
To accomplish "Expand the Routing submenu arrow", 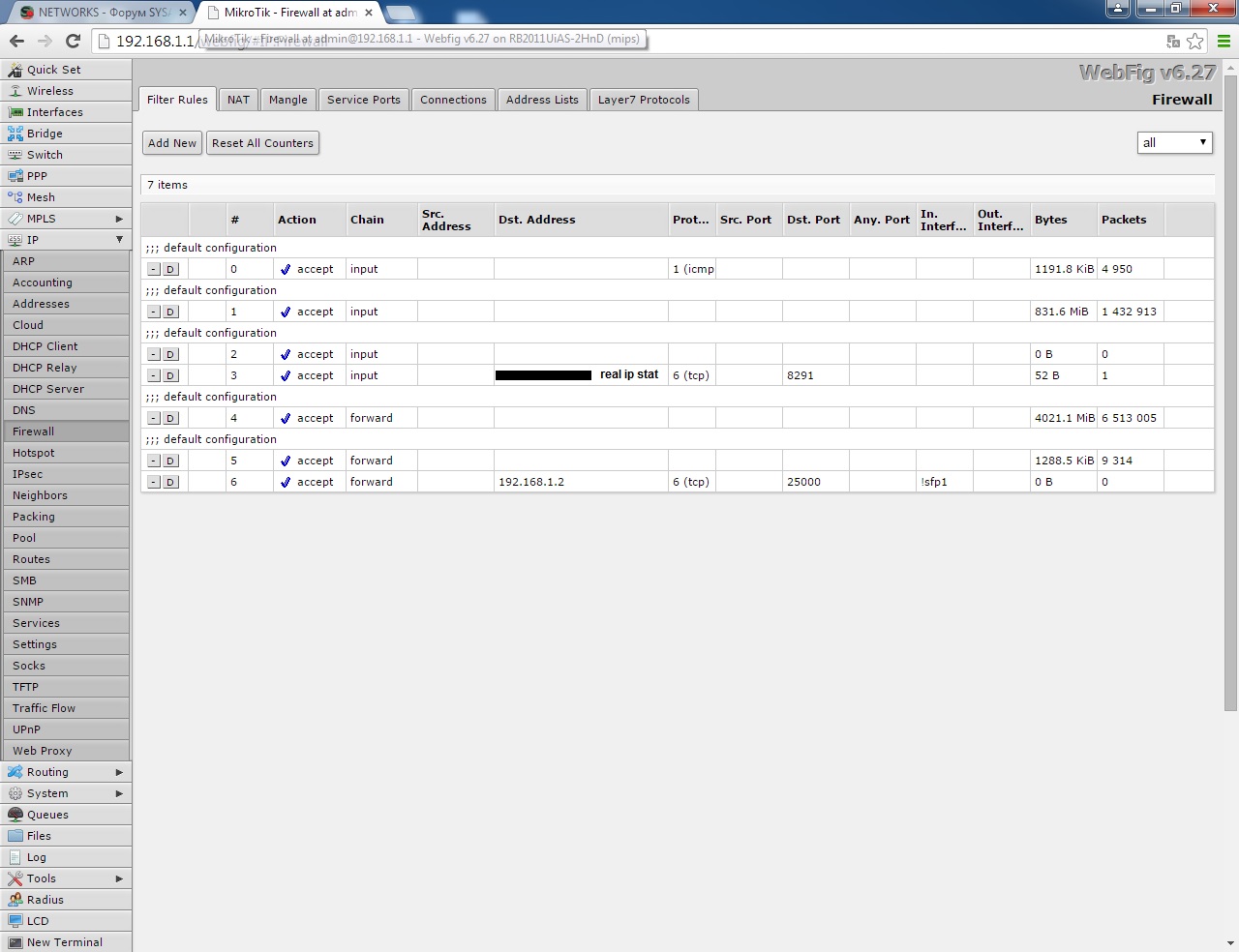I will [x=119, y=772].
